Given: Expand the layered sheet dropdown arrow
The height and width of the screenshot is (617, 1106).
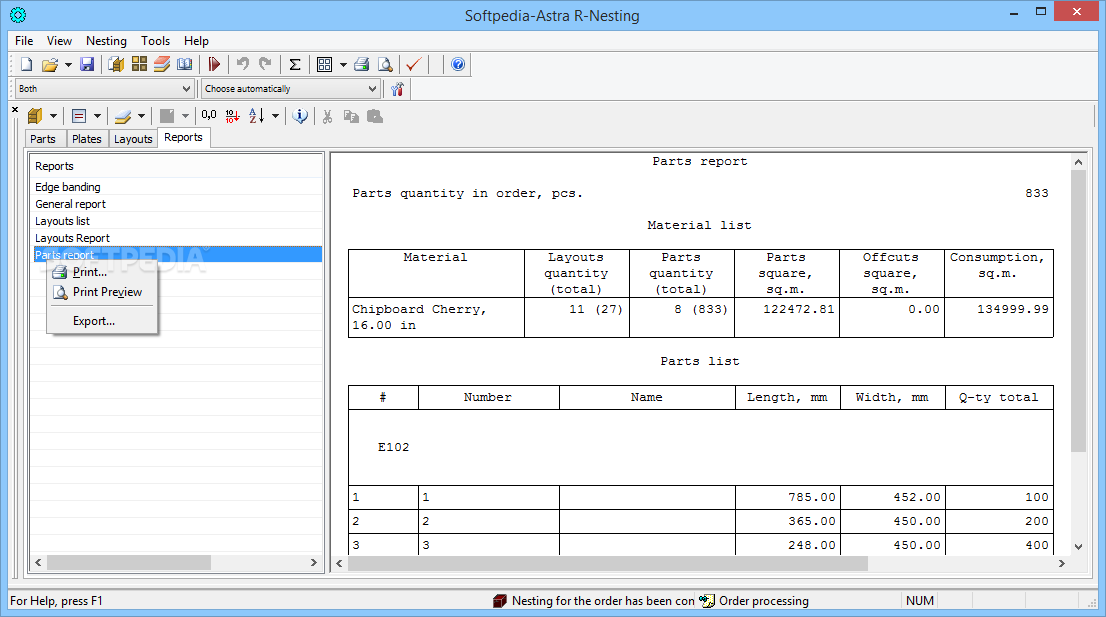Looking at the screenshot, I should point(141,116).
